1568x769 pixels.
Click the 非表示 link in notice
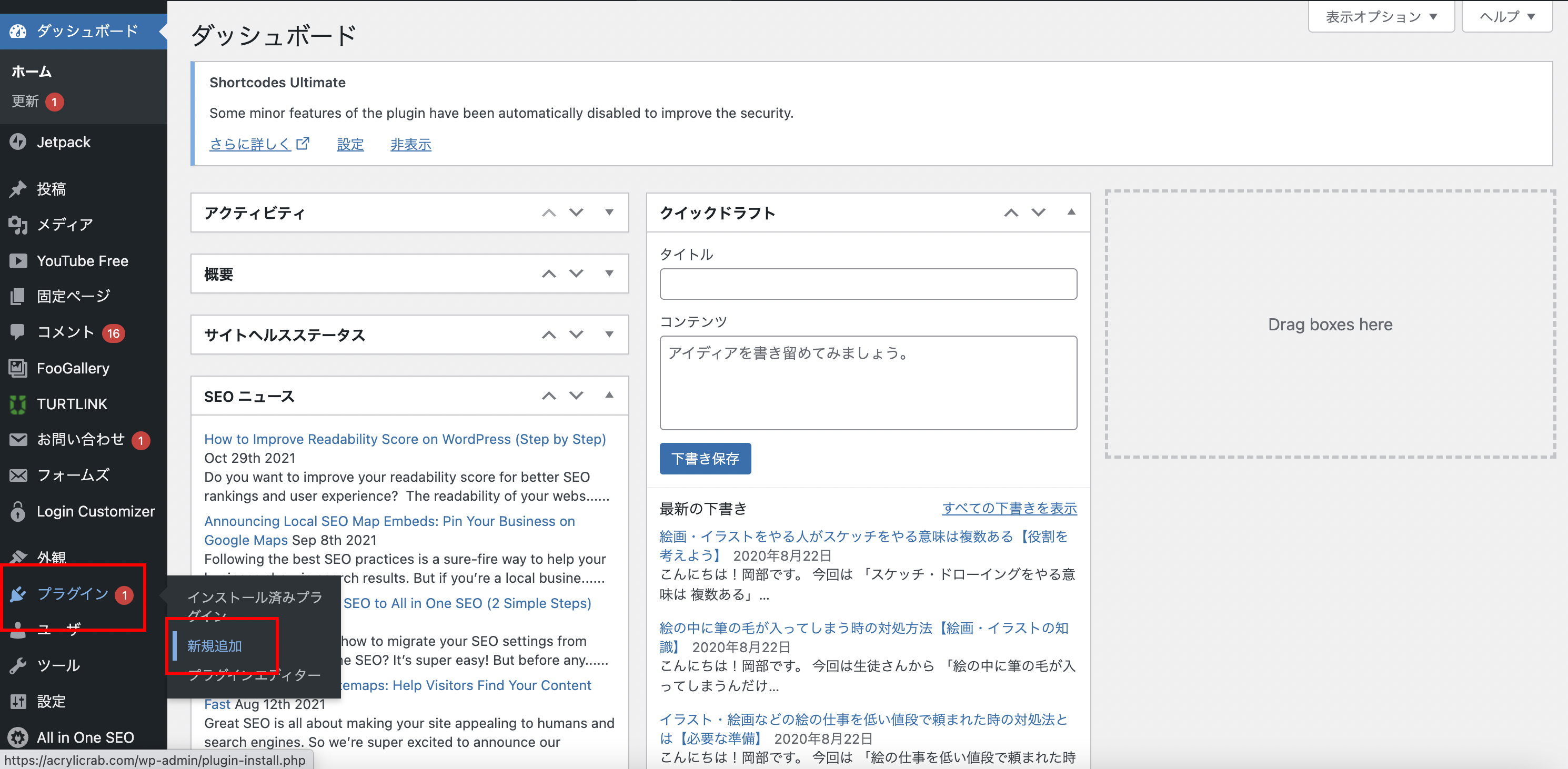click(410, 144)
